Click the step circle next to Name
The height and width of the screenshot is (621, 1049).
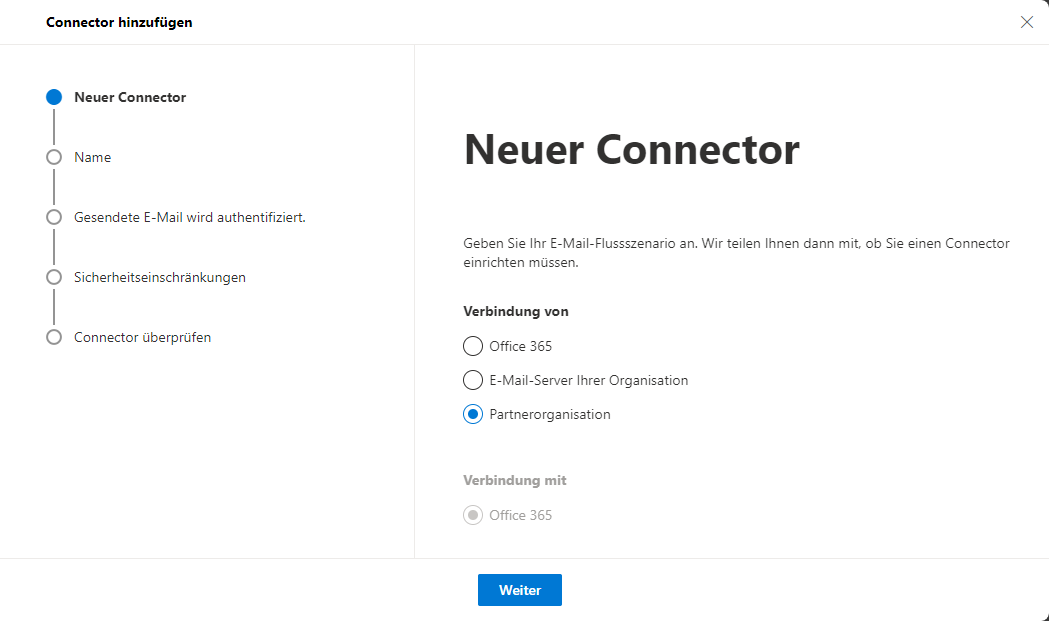coord(54,157)
